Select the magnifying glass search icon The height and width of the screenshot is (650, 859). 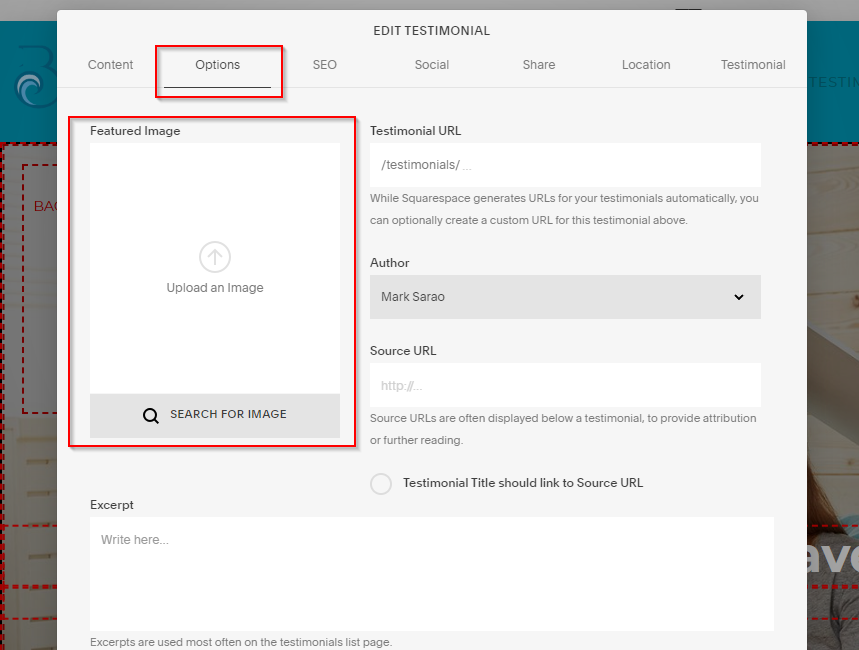(x=151, y=414)
